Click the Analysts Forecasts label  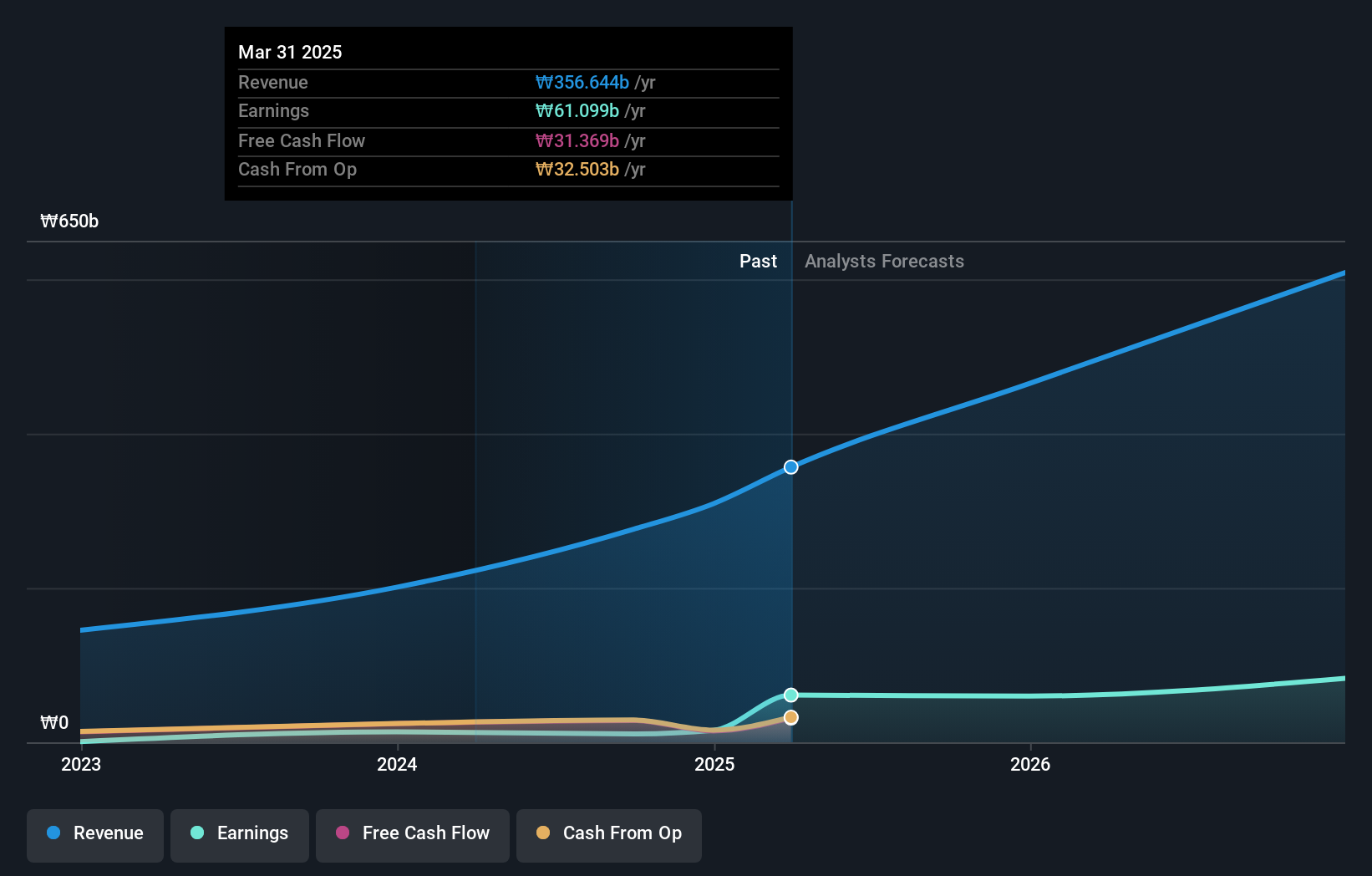[884, 262]
